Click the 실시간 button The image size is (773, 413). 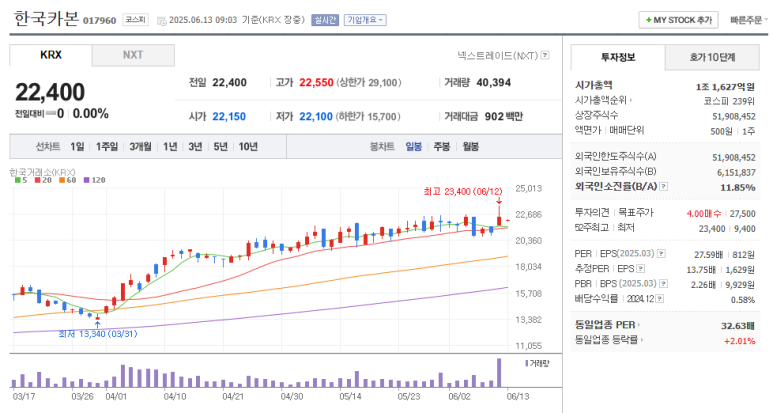(x=325, y=20)
